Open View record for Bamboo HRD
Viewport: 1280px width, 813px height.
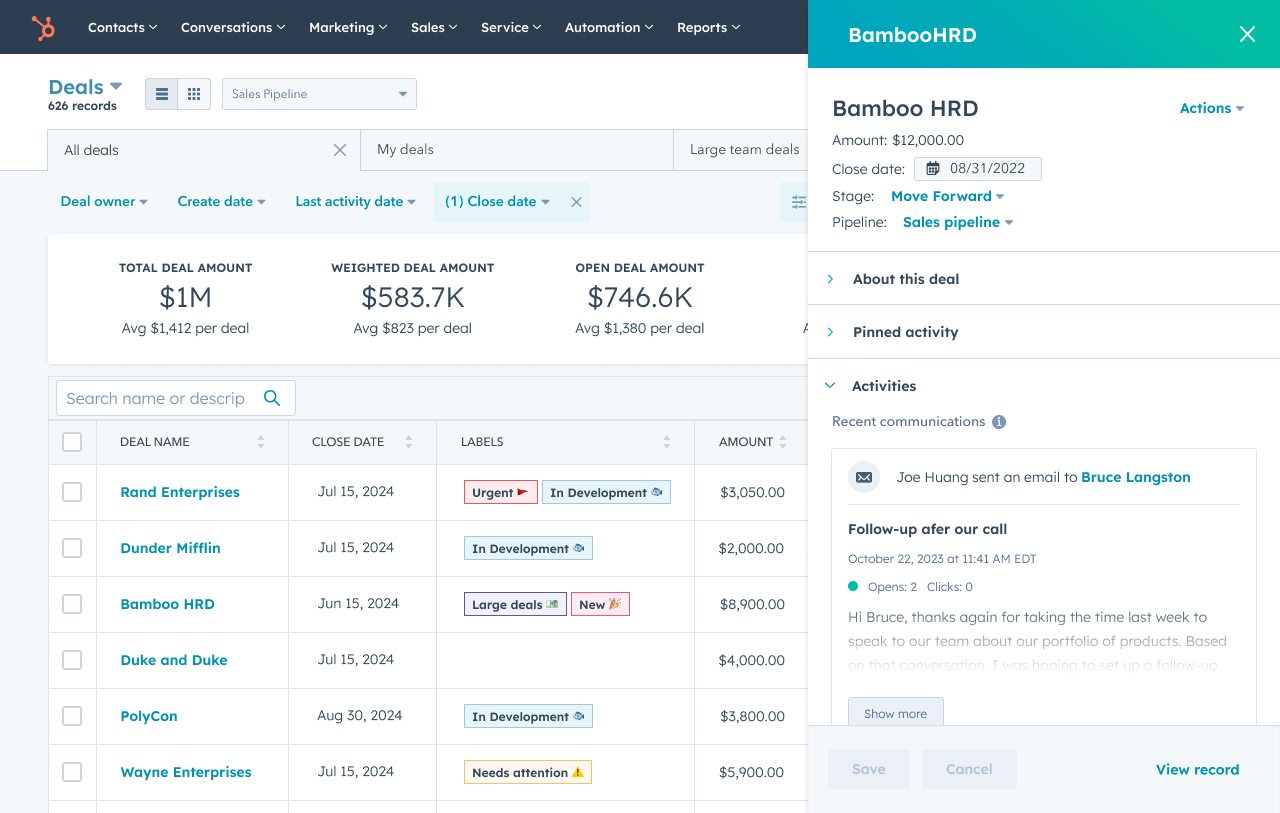point(1197,769)
